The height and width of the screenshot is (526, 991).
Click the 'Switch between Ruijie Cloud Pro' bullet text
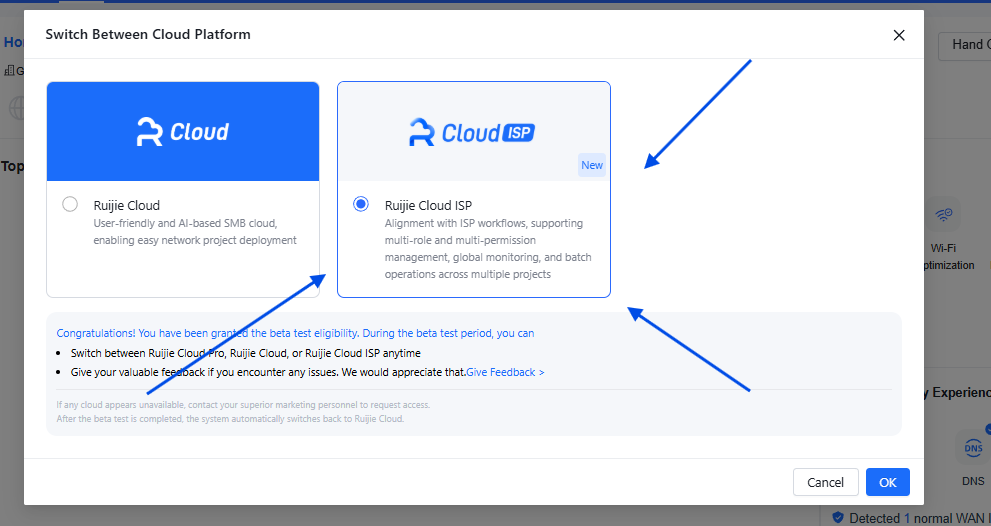(245, 353)
